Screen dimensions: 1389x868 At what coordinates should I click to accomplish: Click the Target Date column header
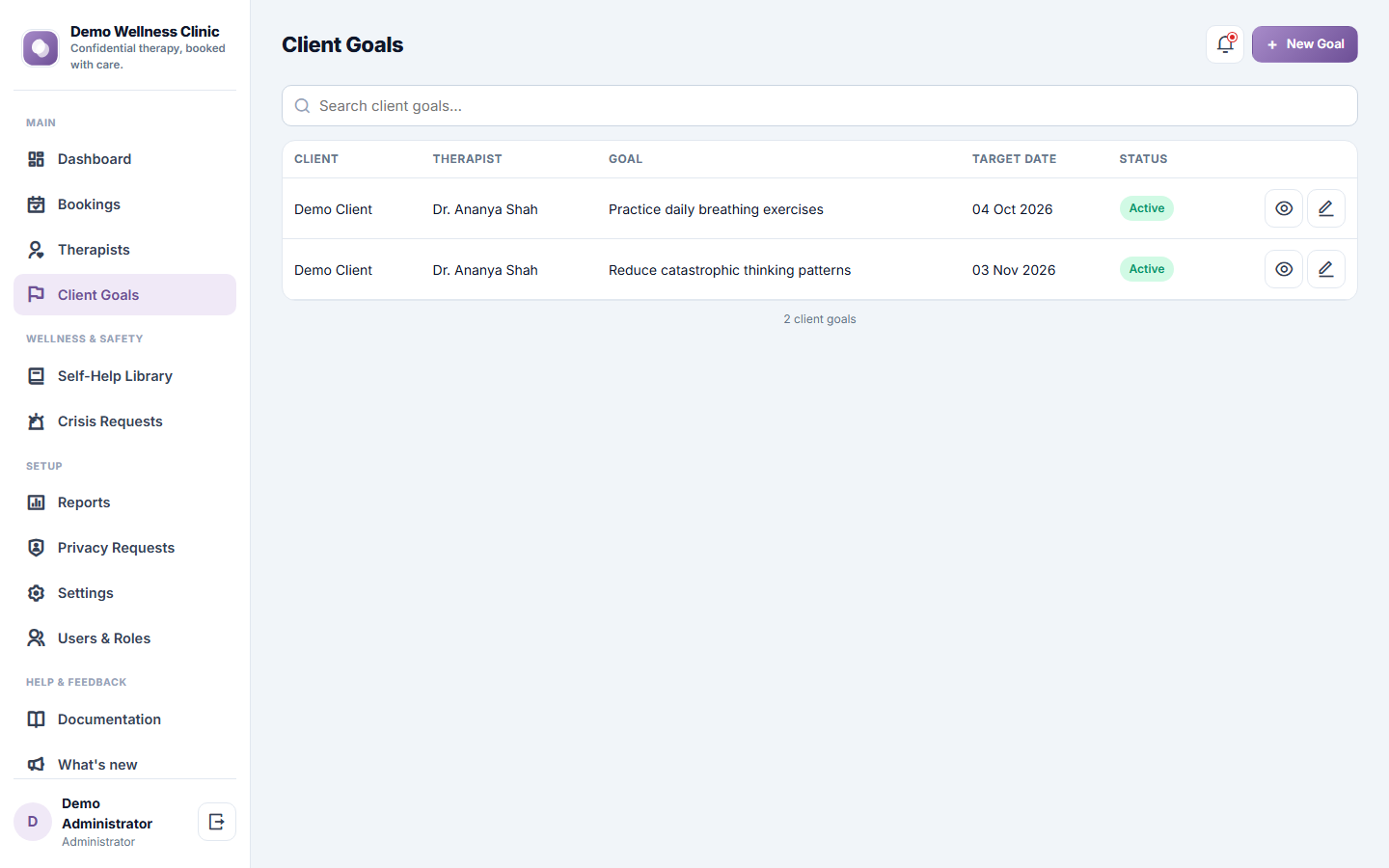tap(1014, 159)
